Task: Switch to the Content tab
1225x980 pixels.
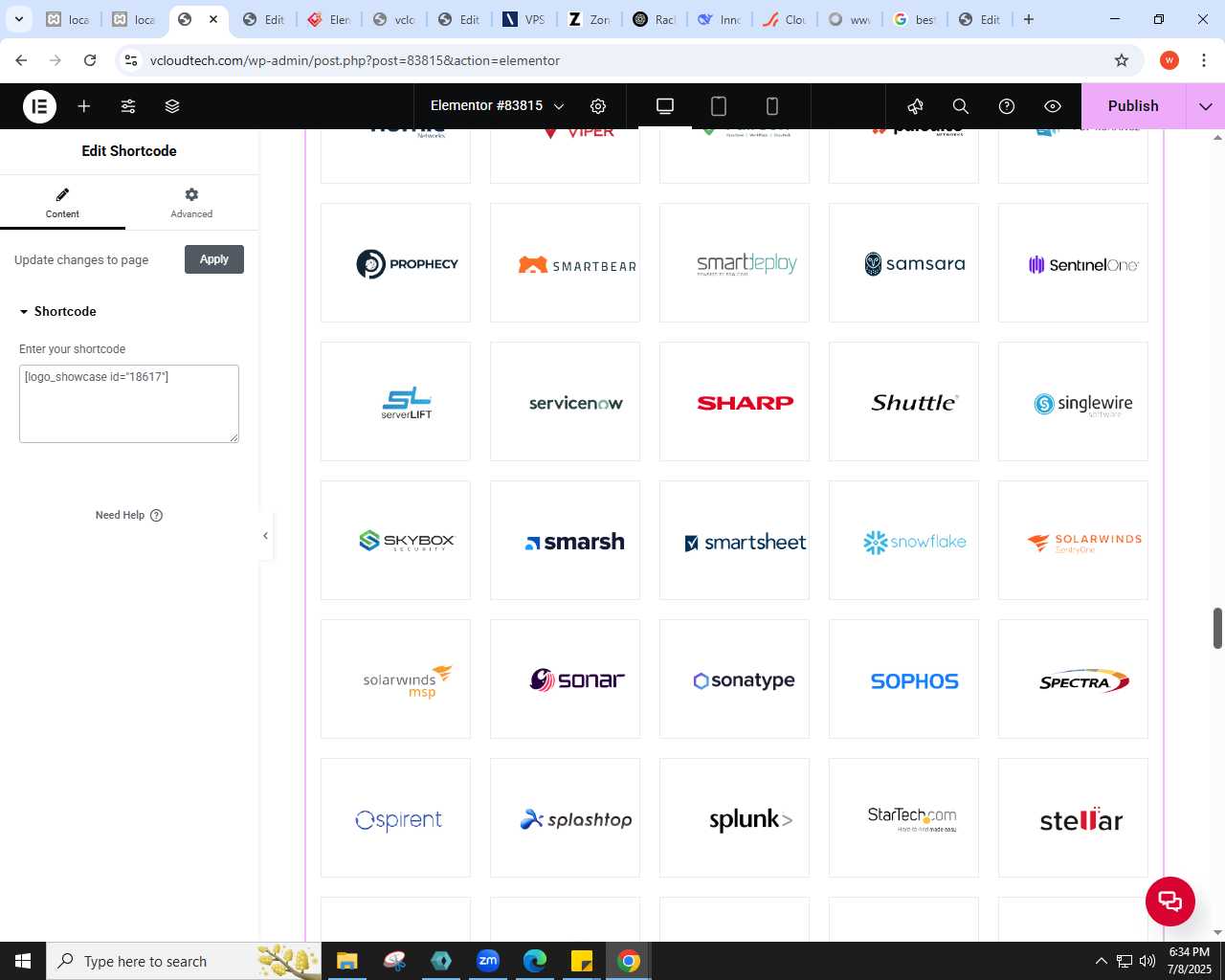Action: 62,203
